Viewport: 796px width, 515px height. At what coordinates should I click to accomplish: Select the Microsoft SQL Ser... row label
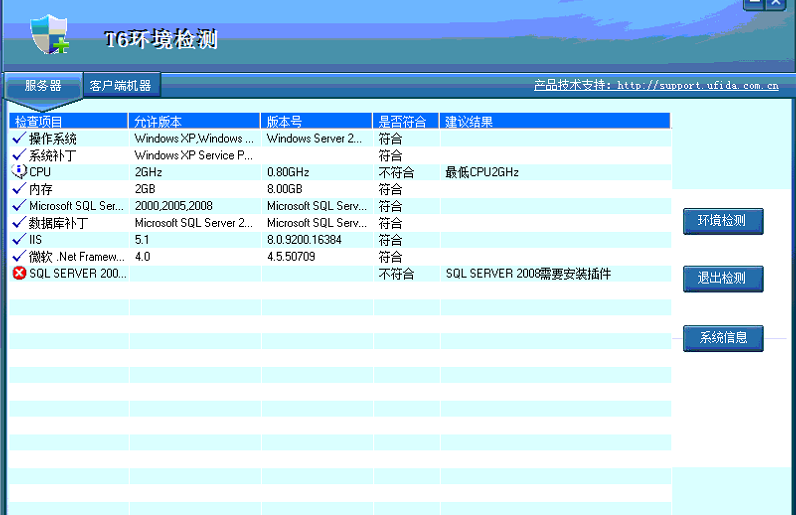click(76, 206)
